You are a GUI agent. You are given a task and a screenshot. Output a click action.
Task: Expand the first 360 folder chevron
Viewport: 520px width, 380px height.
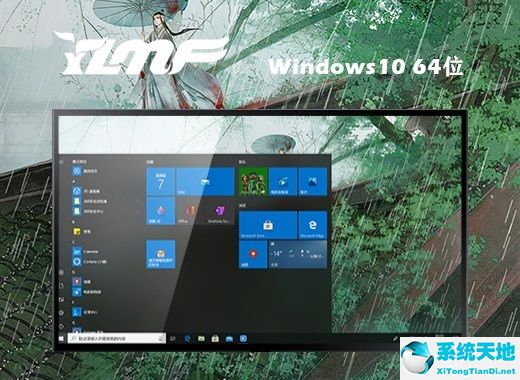click(x=138, y=201)
